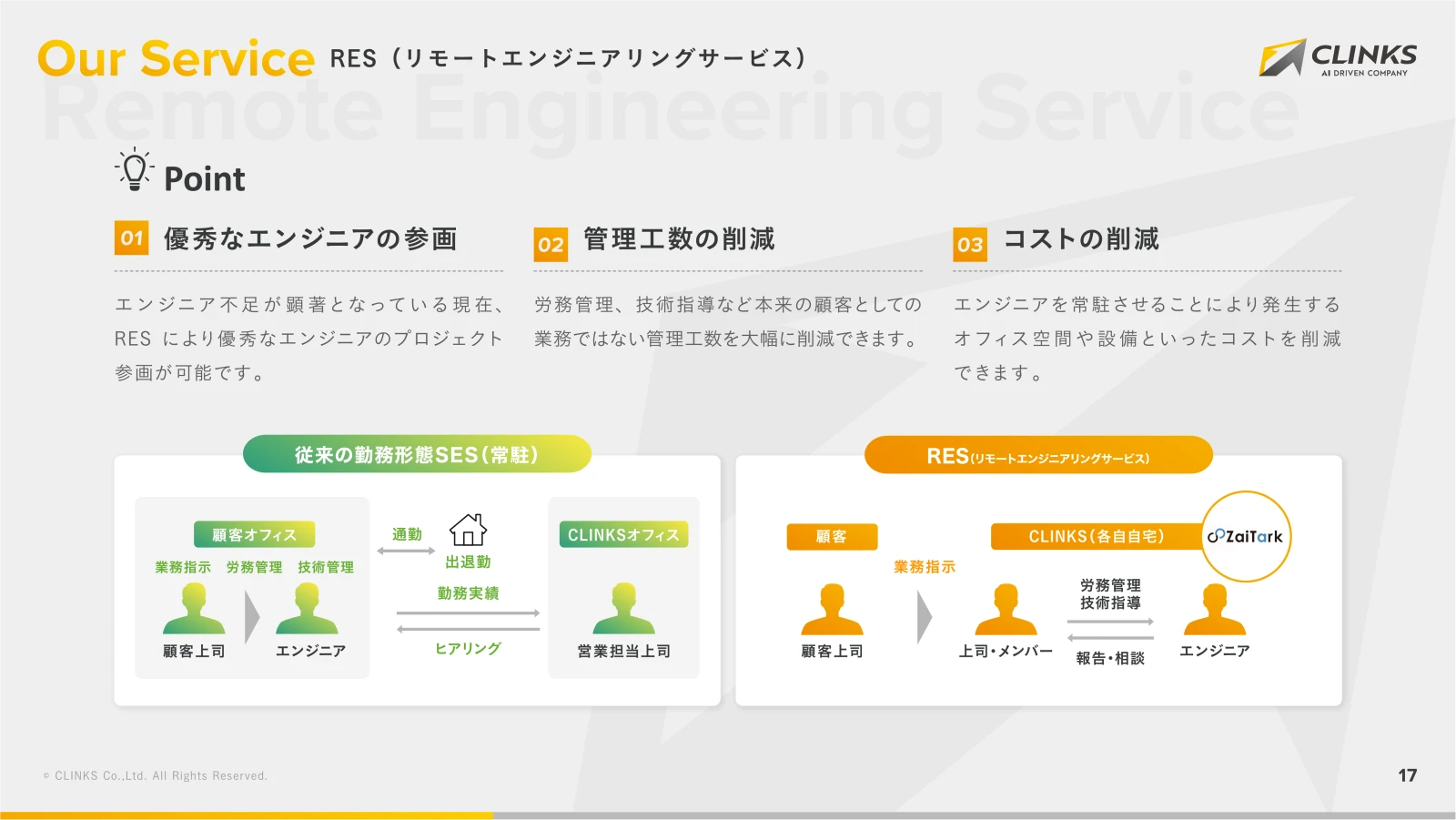Select the orange 02 number badge
The image size is (1456, 820).
pos(551,244)
